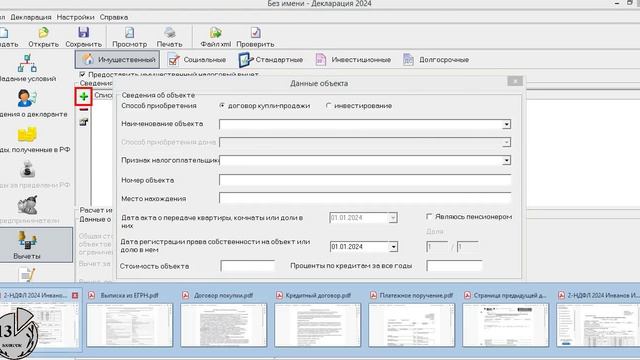Open Настройки menu
The image size is (640, 360).
76,17
